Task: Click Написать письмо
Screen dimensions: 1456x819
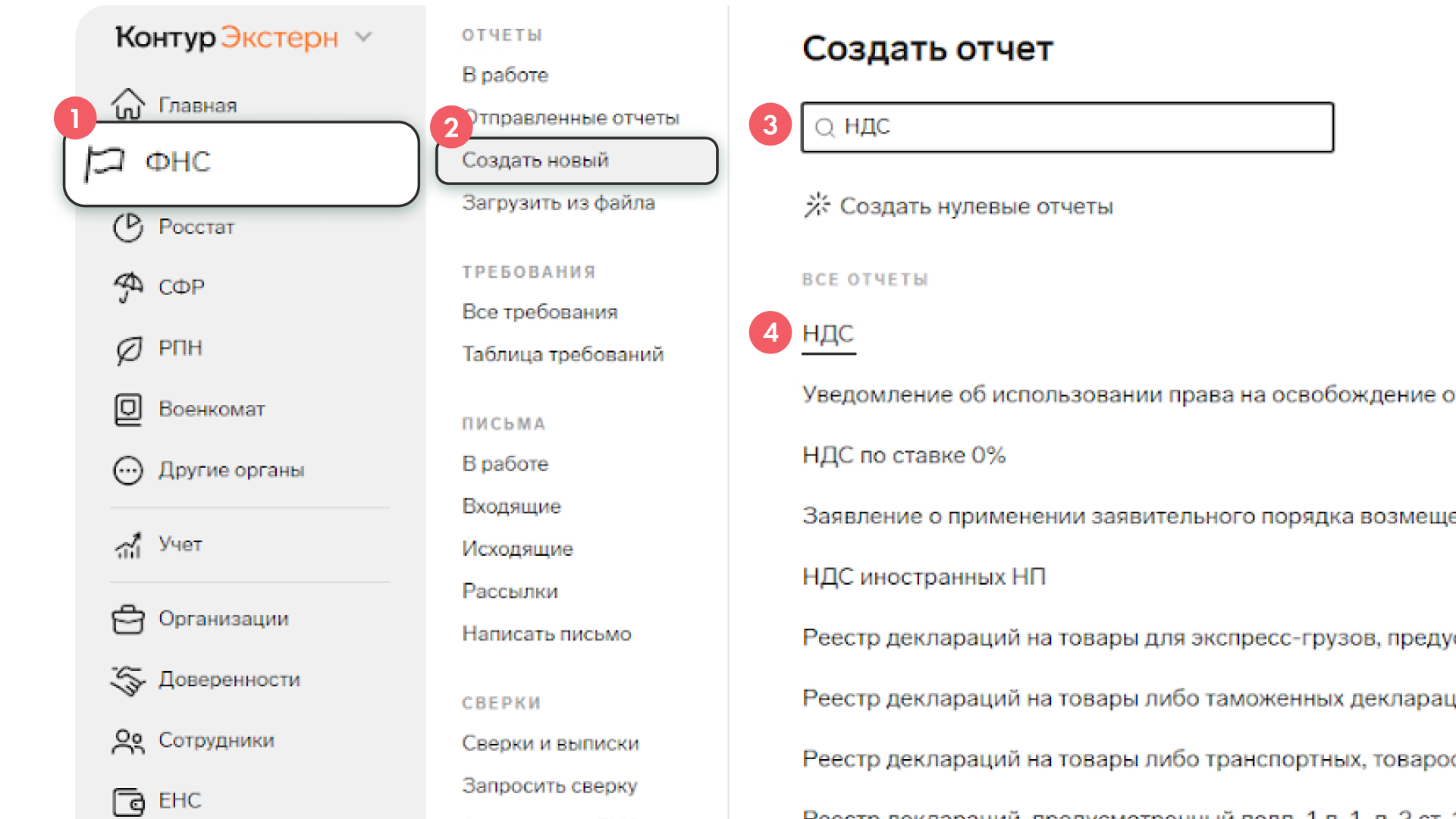Action: click(547, 634)
